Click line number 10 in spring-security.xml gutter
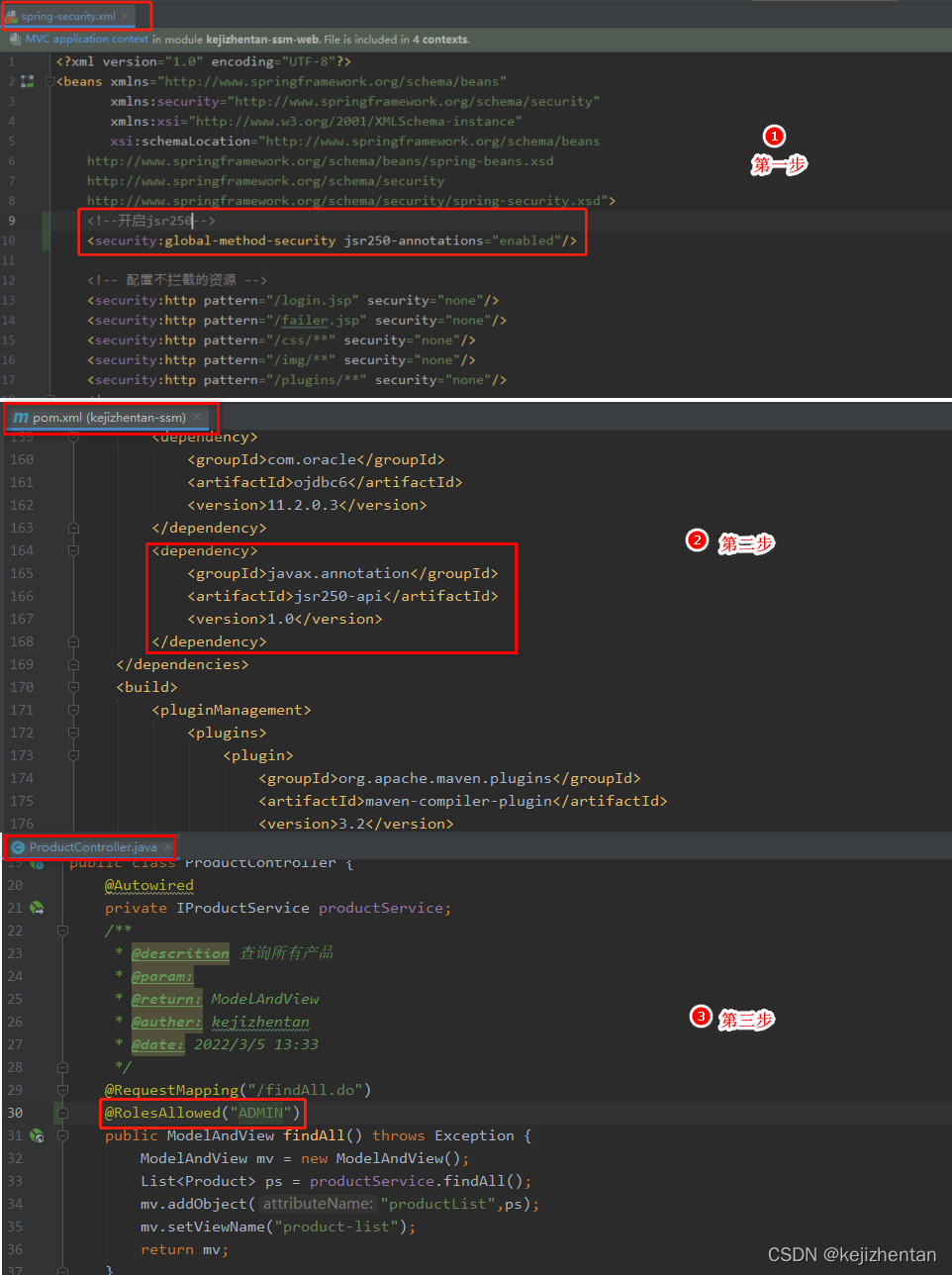This screenshot has height=1275, width=952. click(9, 241)
